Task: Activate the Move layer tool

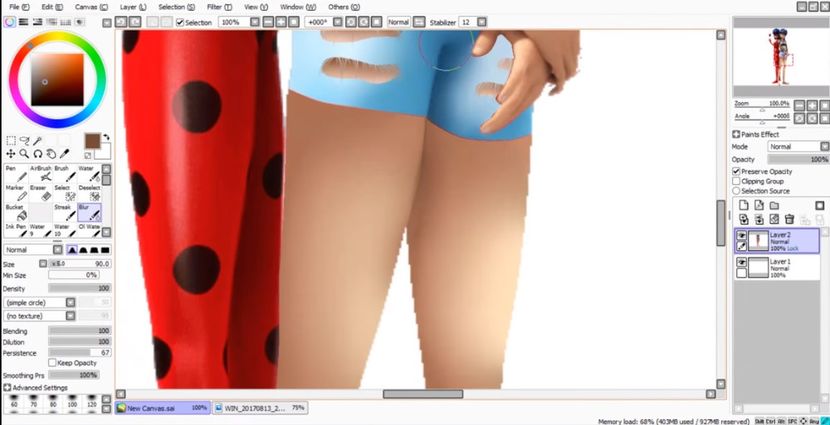Action: click(11, 154)
